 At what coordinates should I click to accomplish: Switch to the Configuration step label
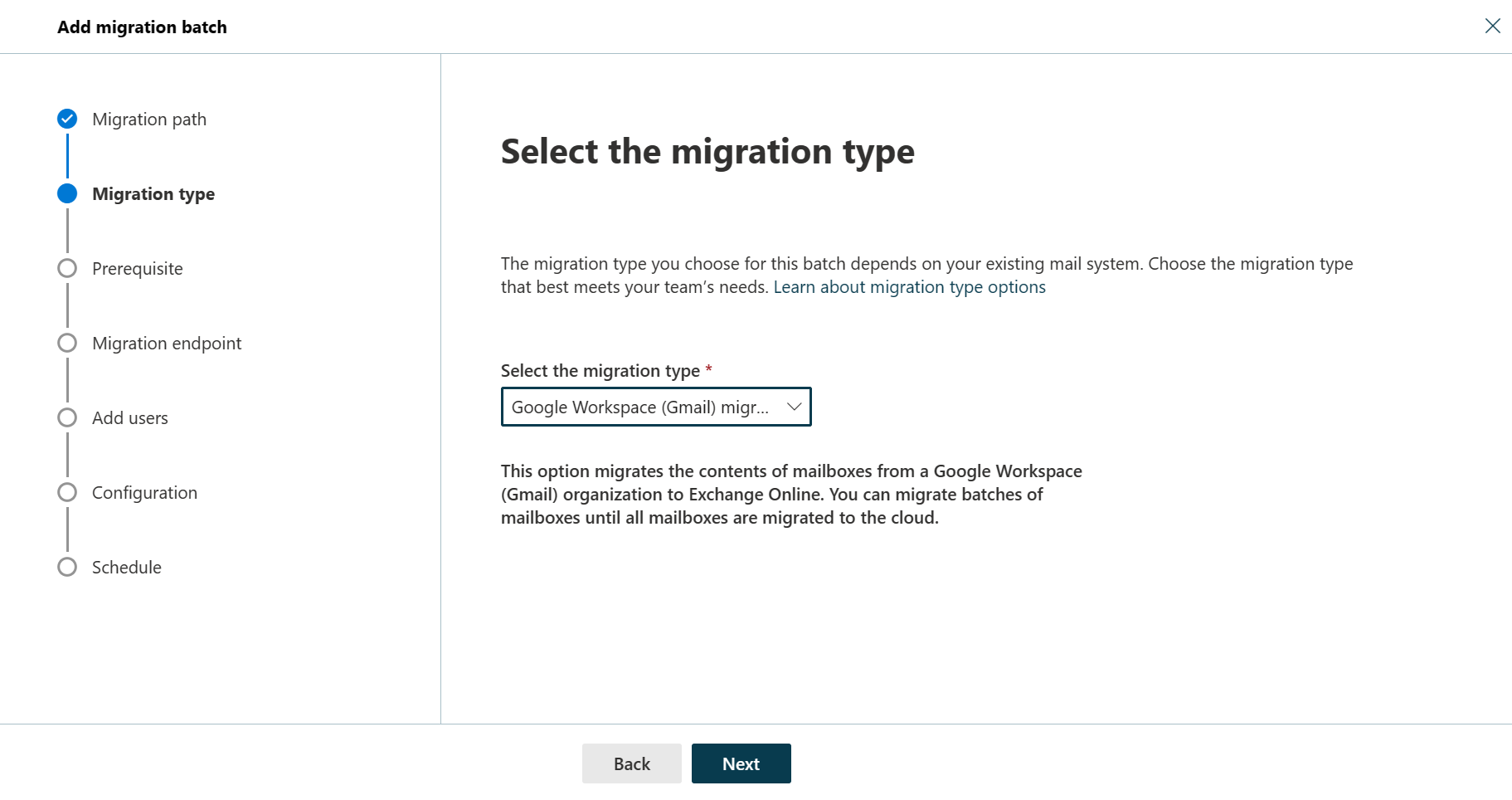pos(144,493)
